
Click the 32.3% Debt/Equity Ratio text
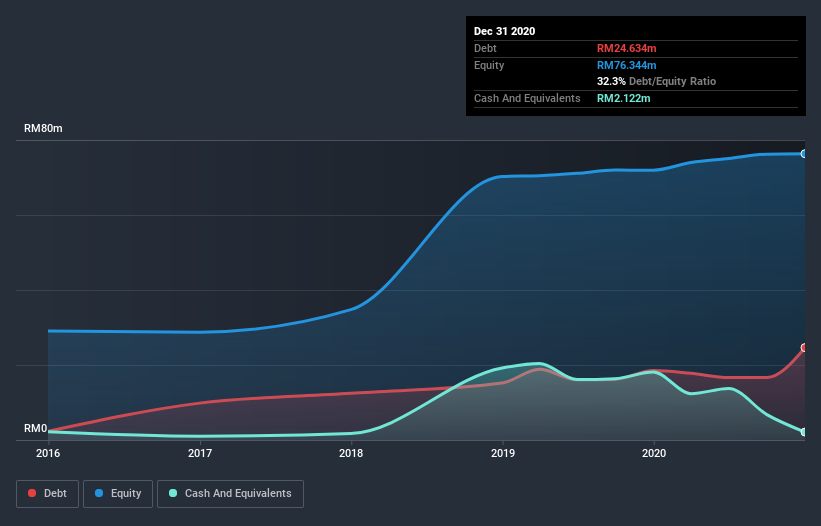656,81
